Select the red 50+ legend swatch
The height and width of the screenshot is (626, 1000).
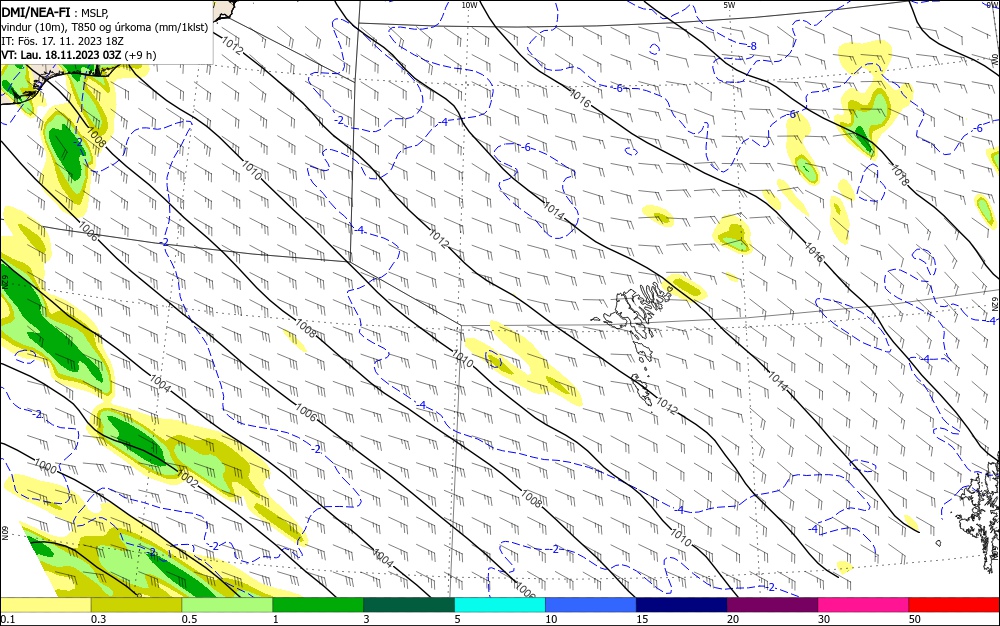click(x=954, y=605)
